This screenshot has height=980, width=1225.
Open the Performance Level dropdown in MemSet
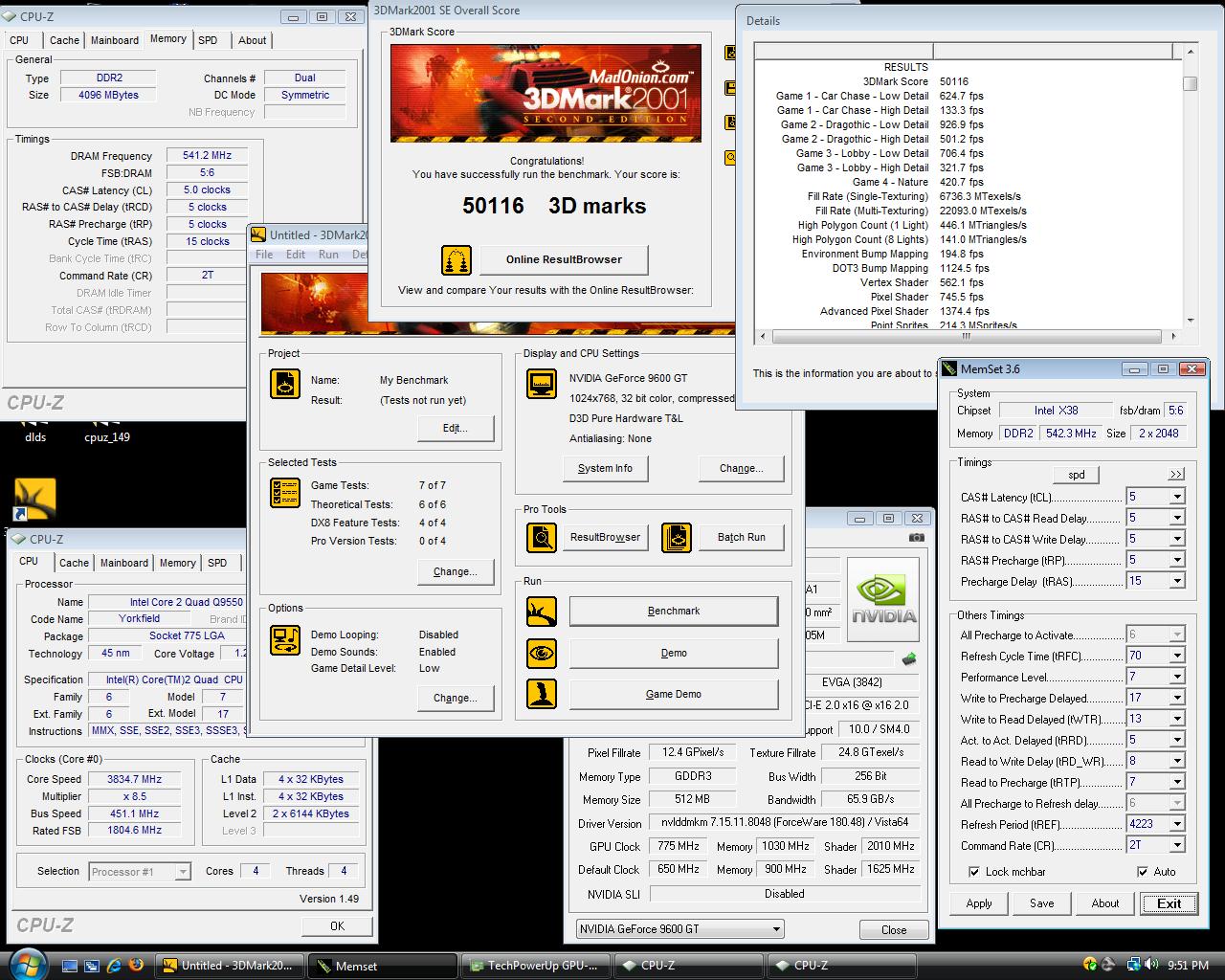1177,677
